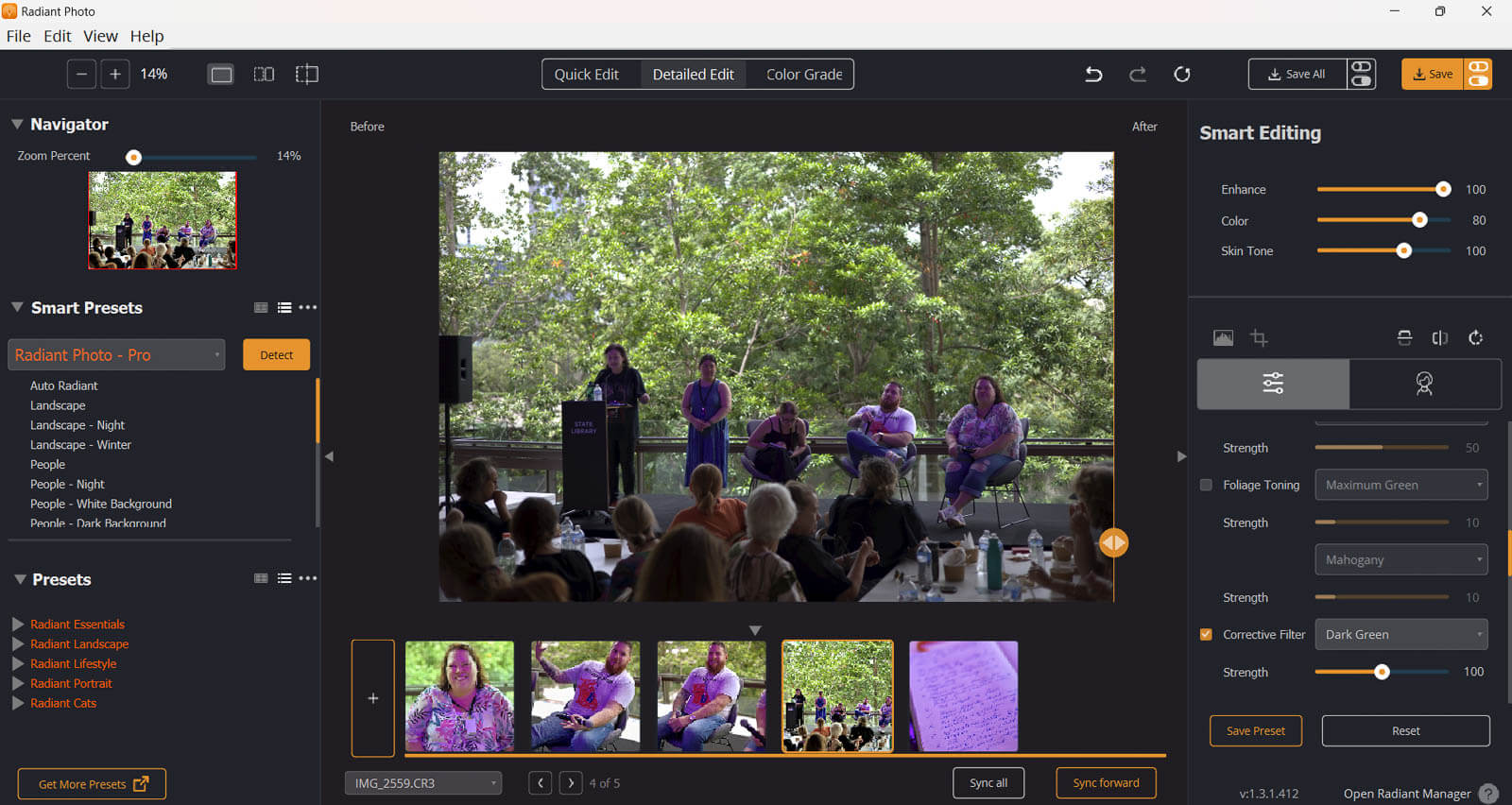Select the handwritten notes thumbnail
The image size is (1512, 805).
tap(963, 696)
